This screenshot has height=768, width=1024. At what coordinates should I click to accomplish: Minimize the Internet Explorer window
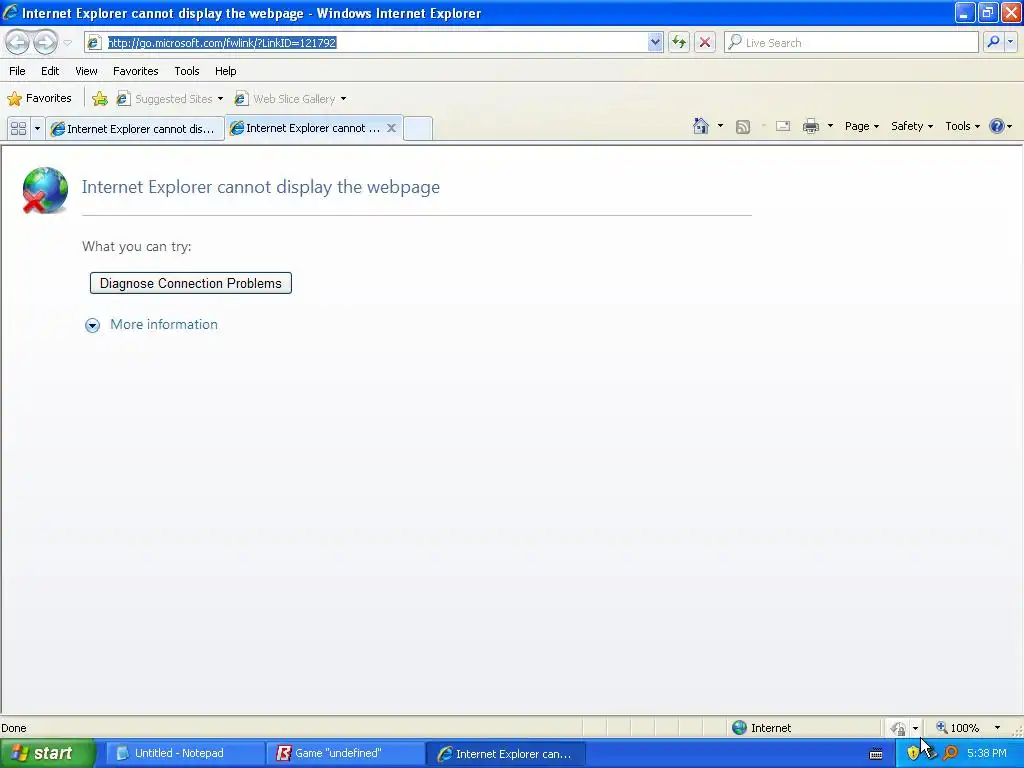tap(965, 12)
